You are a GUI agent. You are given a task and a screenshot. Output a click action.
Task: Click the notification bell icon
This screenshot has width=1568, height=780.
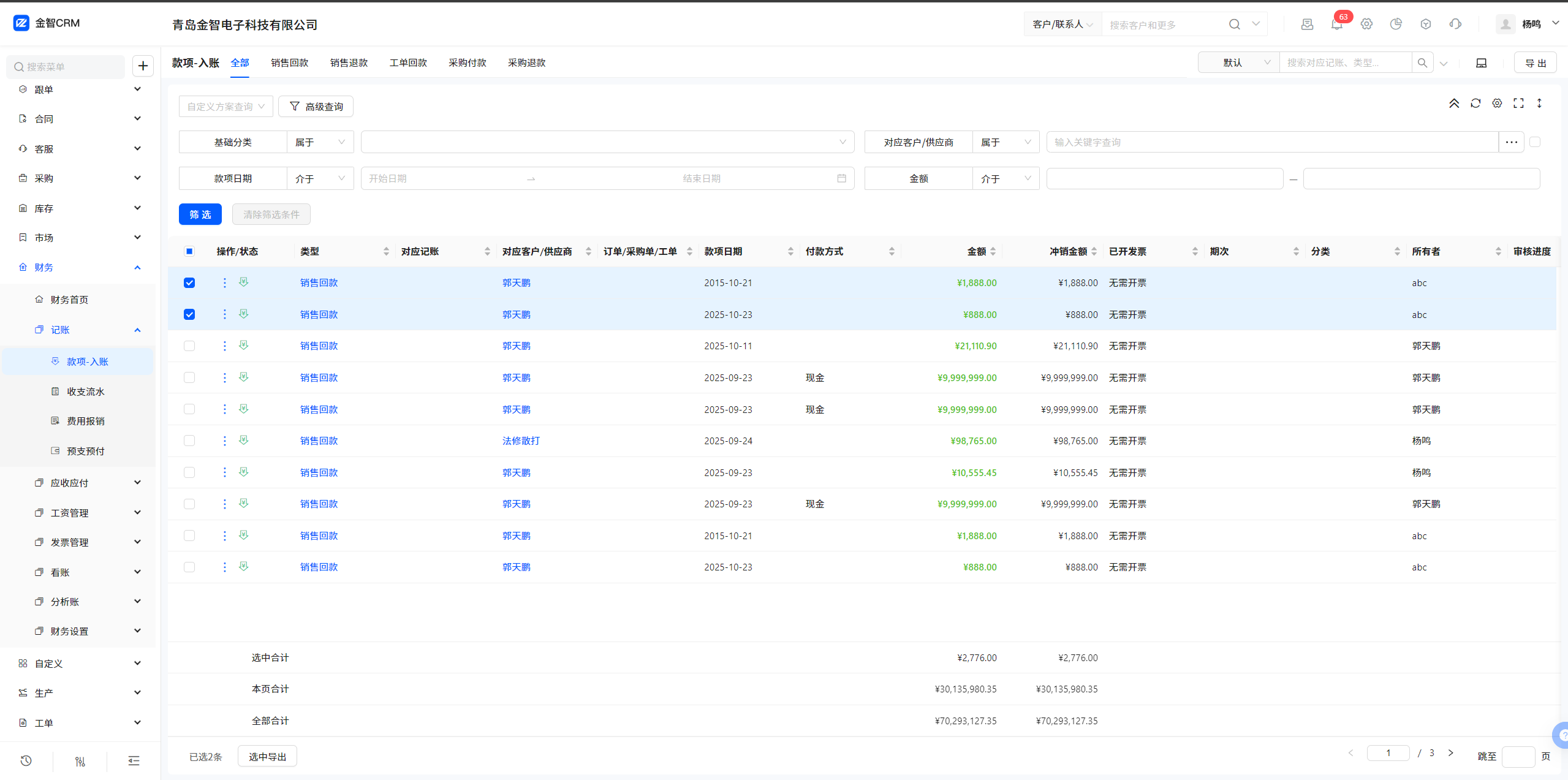(1336, 25)
